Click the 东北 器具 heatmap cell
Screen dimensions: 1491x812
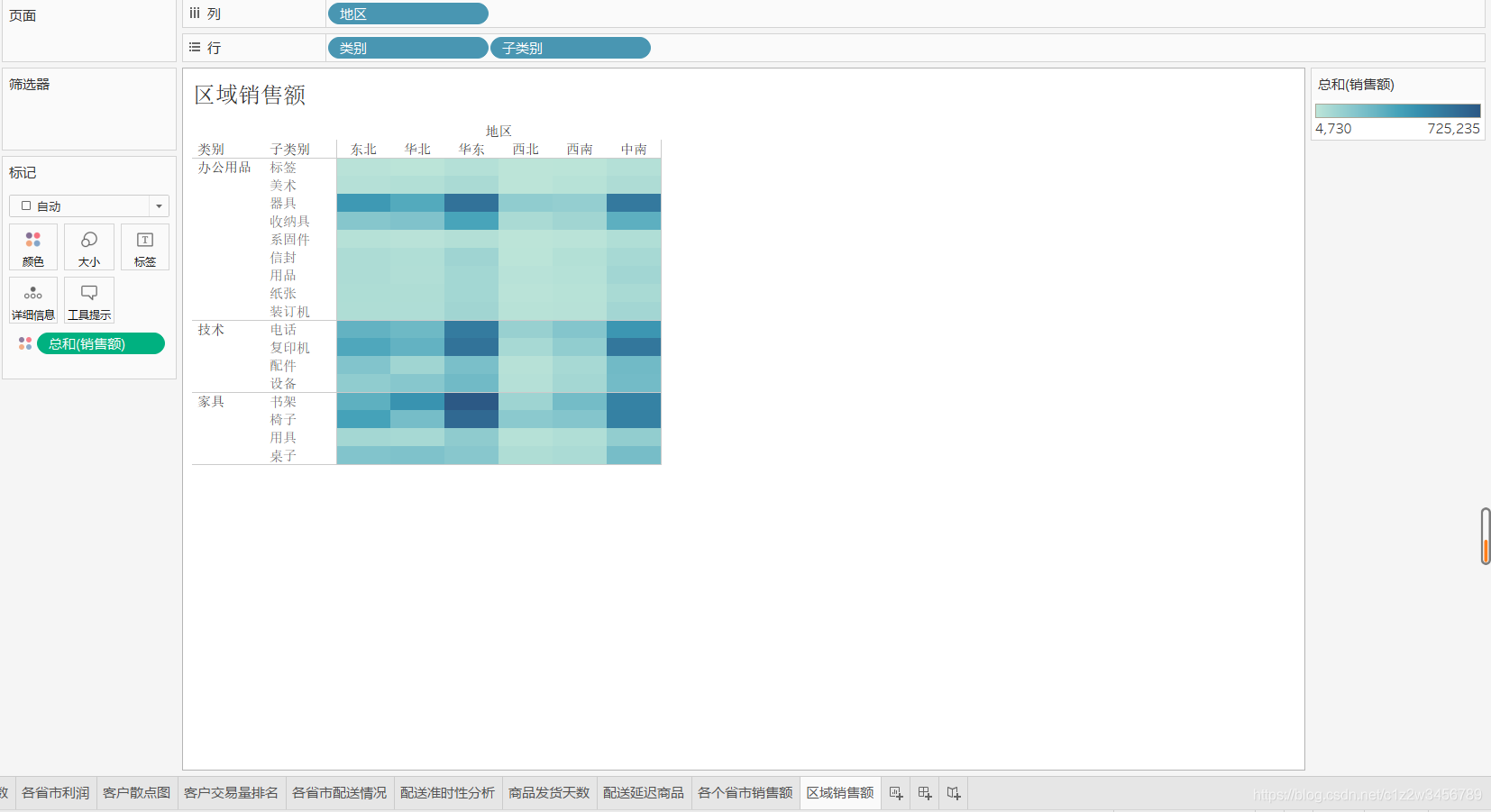363,204
